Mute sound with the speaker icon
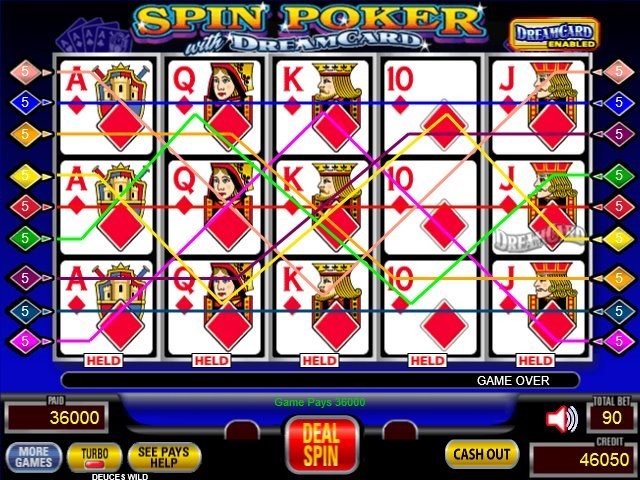 pos(562,418)
